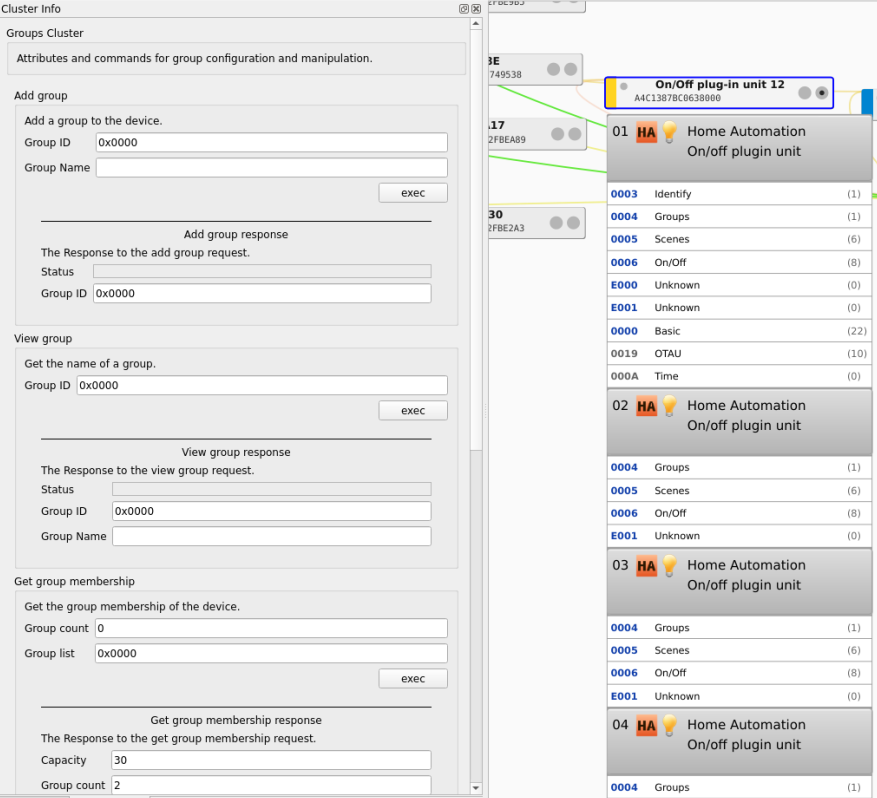The height and width of the screenshot is (798, 877).
Task: Focus the Add group Group ID field
Action: [271, 143]
